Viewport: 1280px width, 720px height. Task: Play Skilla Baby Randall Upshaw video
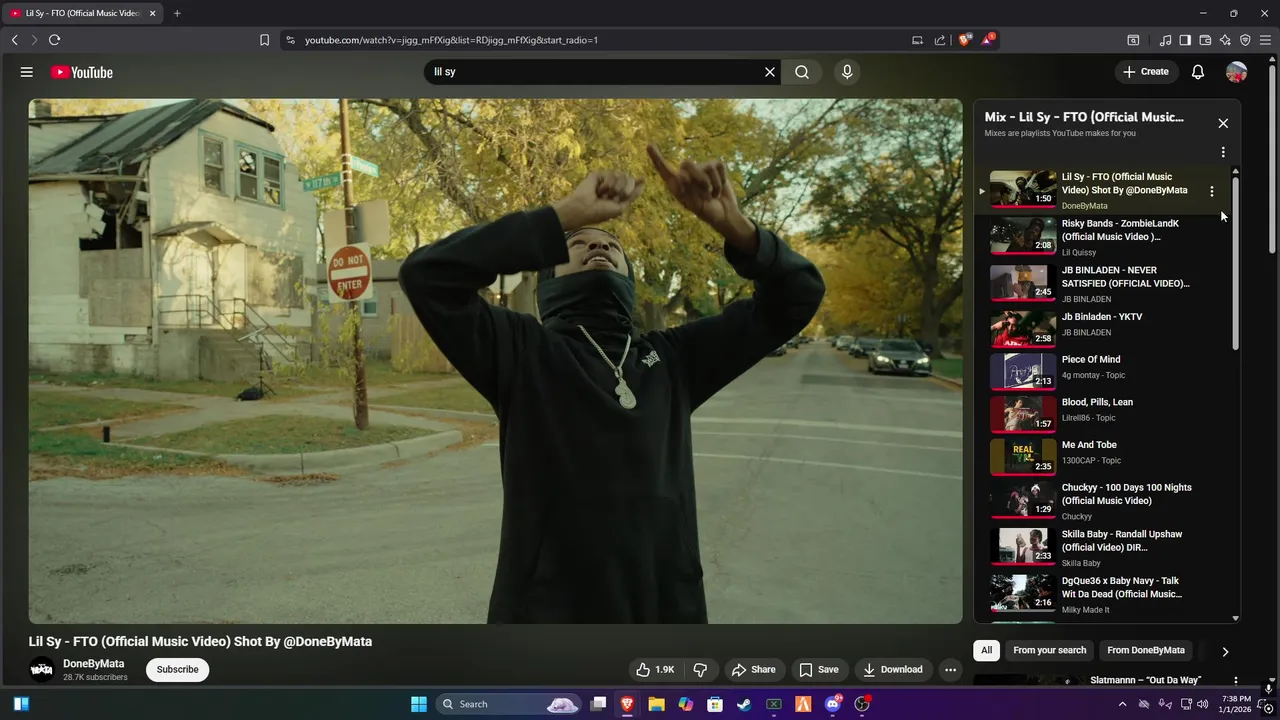pyautogui.click(x=1101, y=548)
